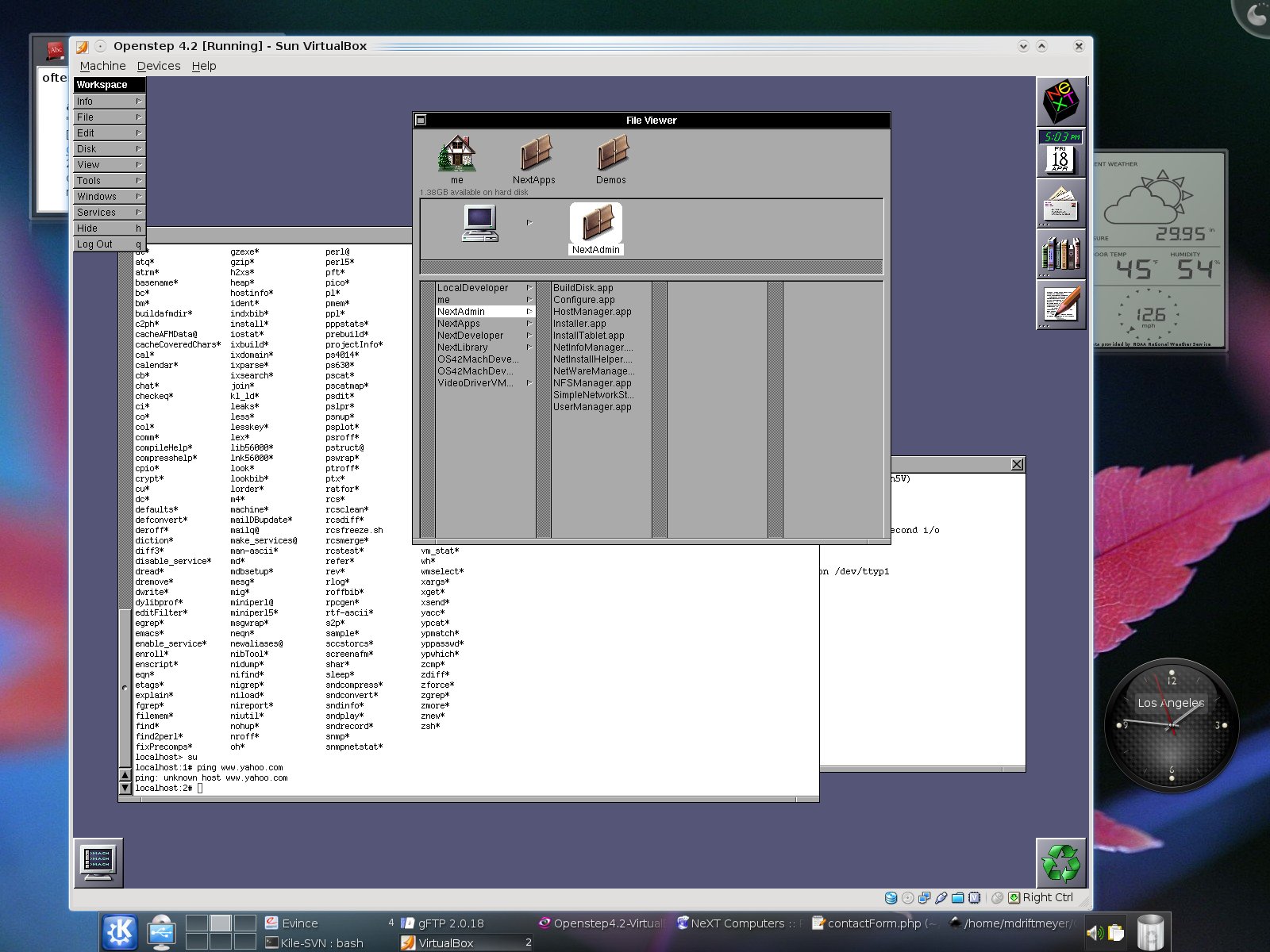Click the virtualization chip indicator icon
The height and width of the screenshot is (952, 1270).
point(974,897)
